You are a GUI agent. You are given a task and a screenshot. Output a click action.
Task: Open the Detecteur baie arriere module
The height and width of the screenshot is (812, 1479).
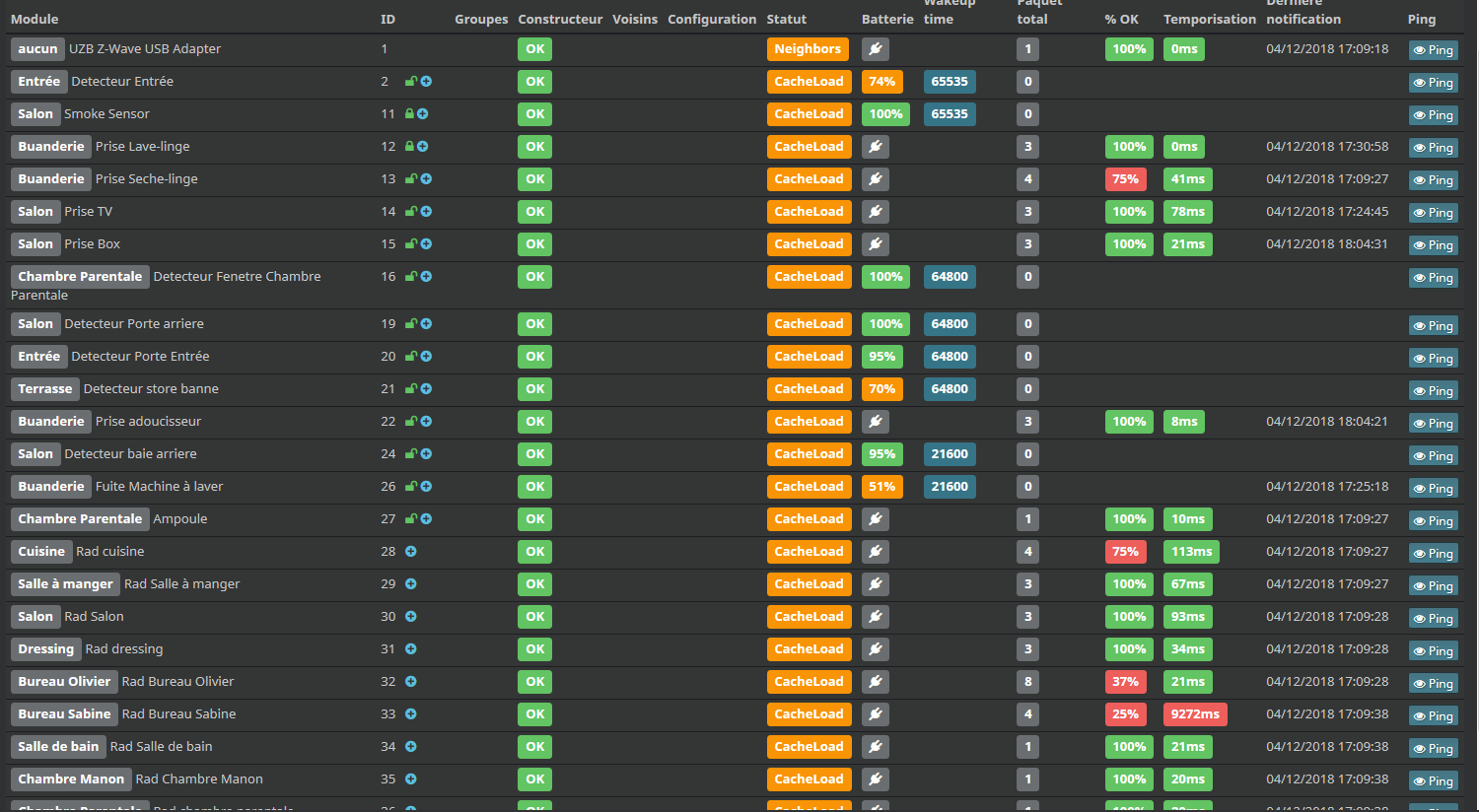point(130,454)
